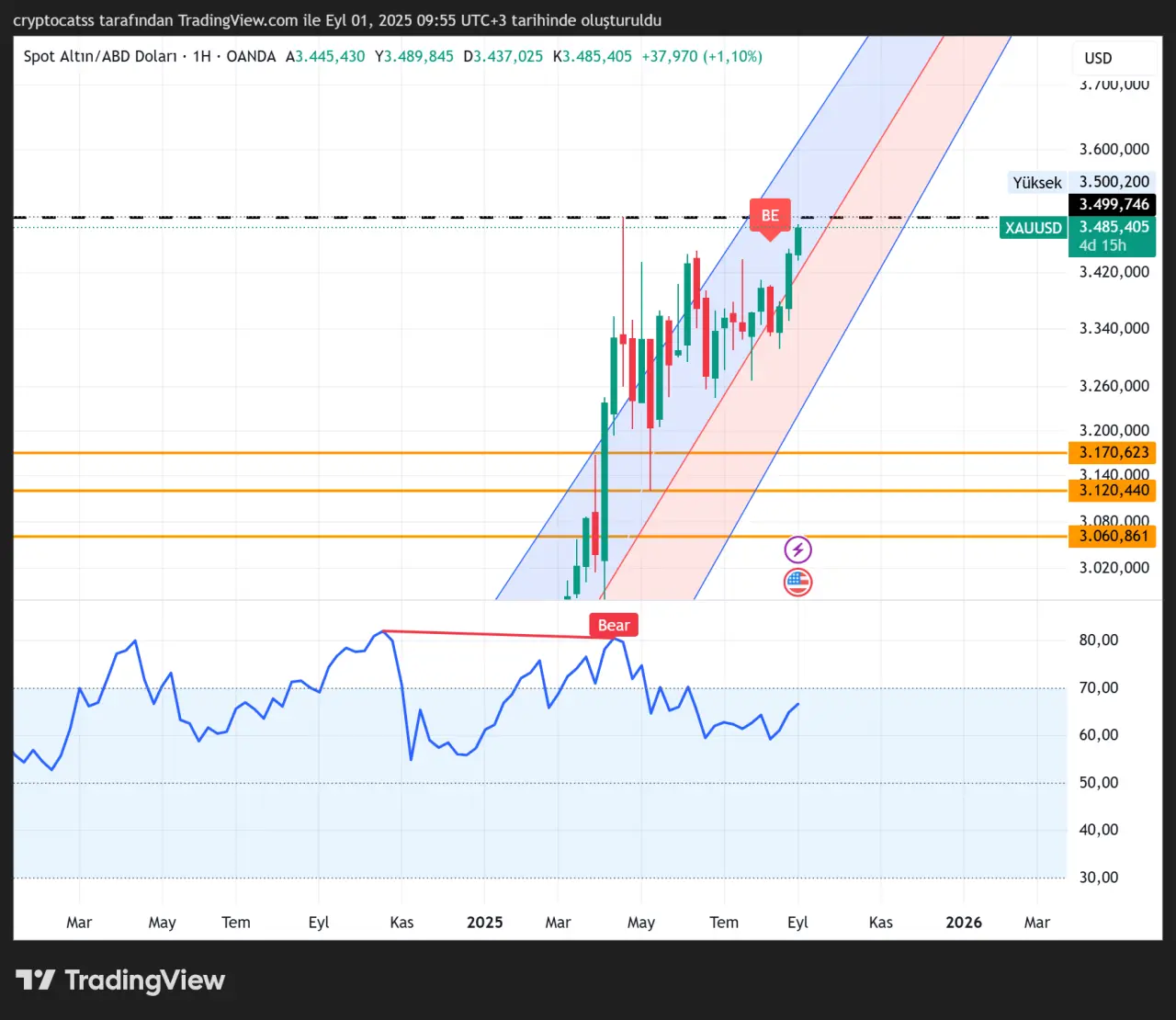Click the Spot Altın/ABD Doları symbol title

click(x=100, y=56)
